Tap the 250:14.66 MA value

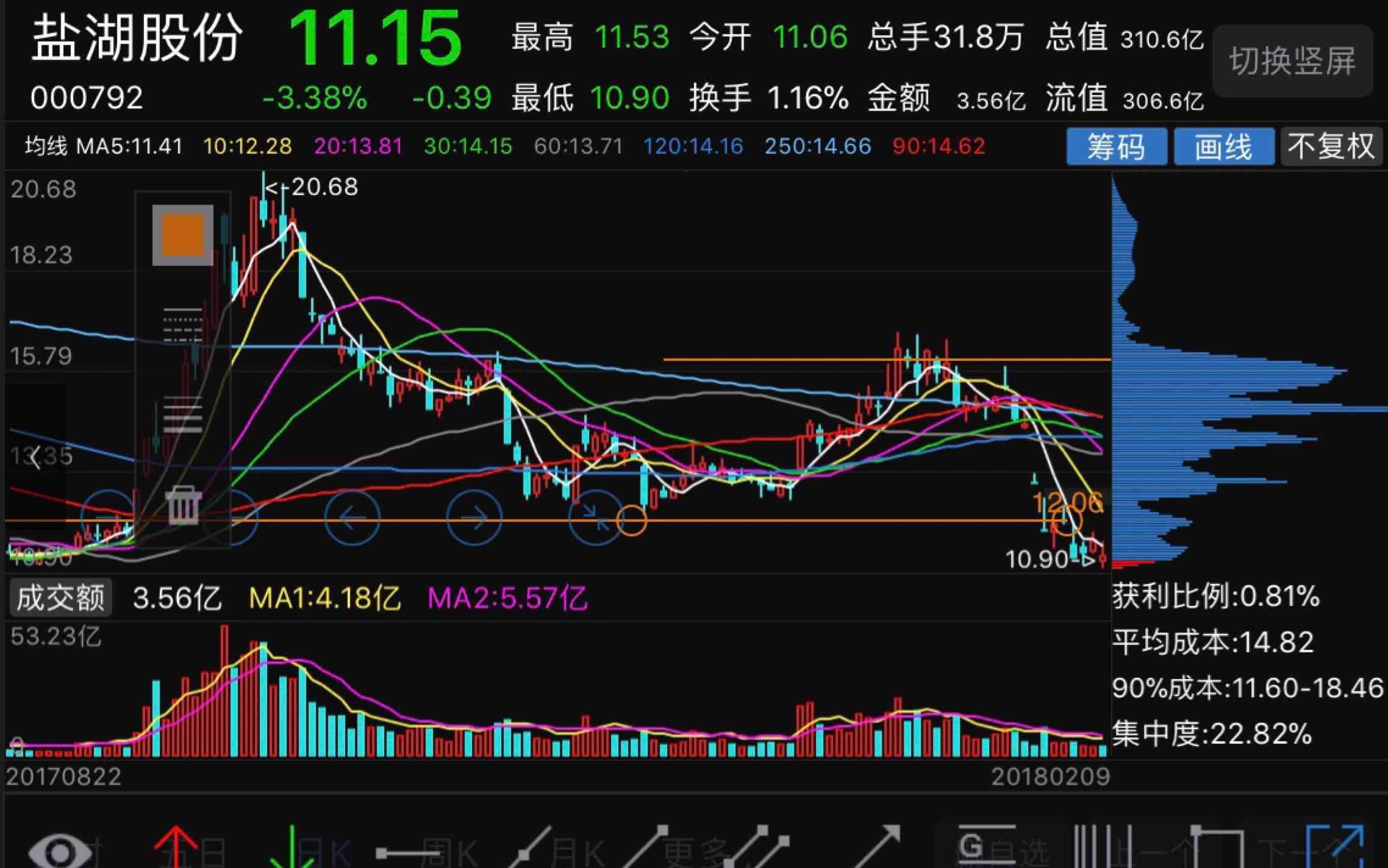[x=818, y=146]
